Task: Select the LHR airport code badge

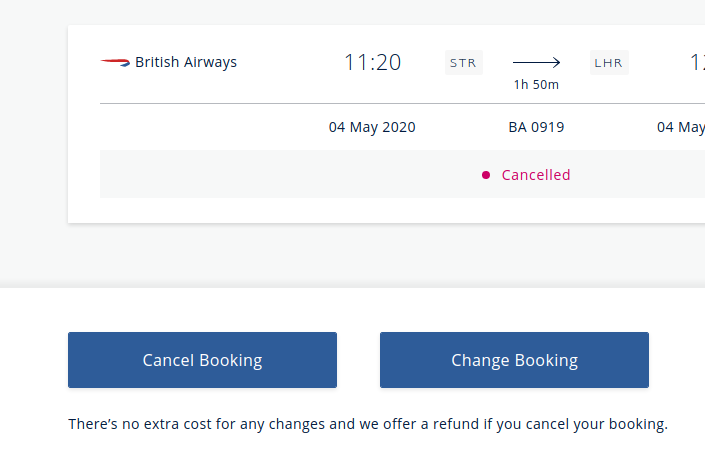Action: click(609, 62)
